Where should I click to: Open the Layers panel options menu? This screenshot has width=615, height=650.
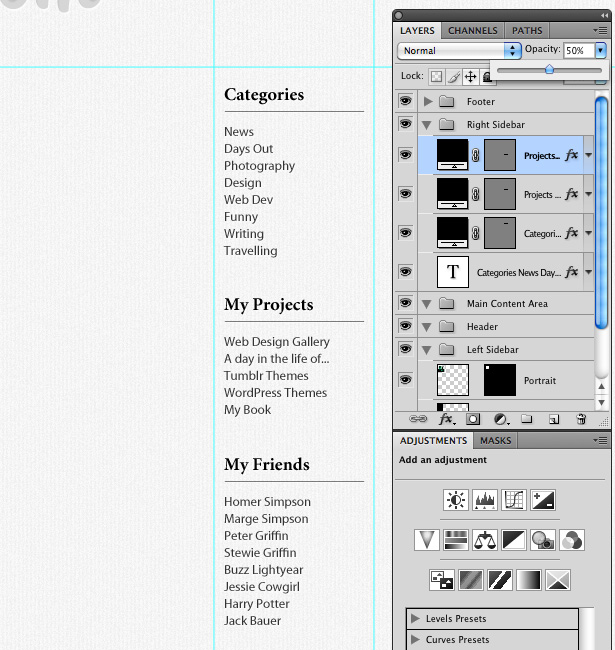pos(600,30)
